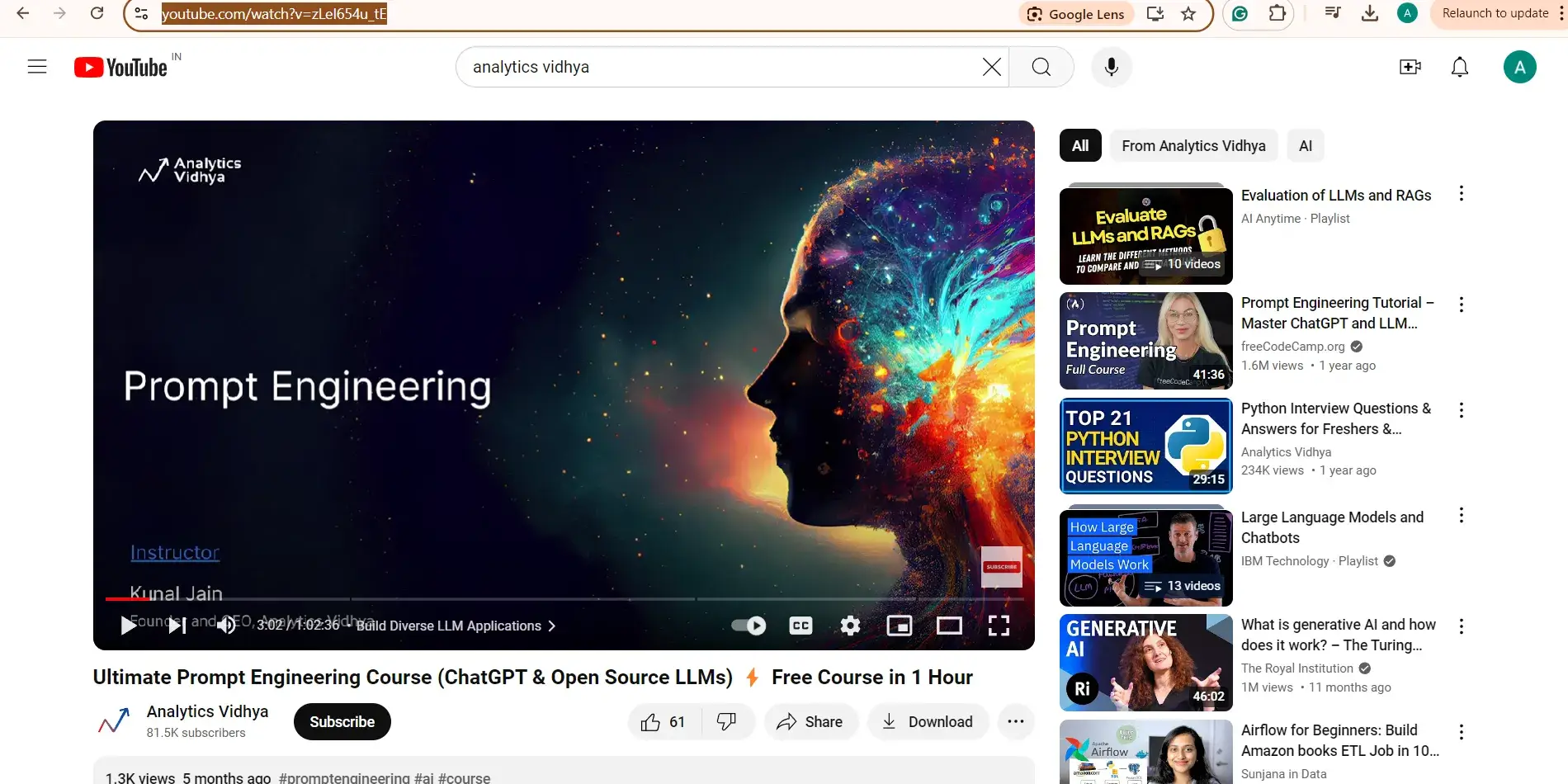Skip to the next video
1568x784 pixels.
pyautogui.click(x=177, y=626)
